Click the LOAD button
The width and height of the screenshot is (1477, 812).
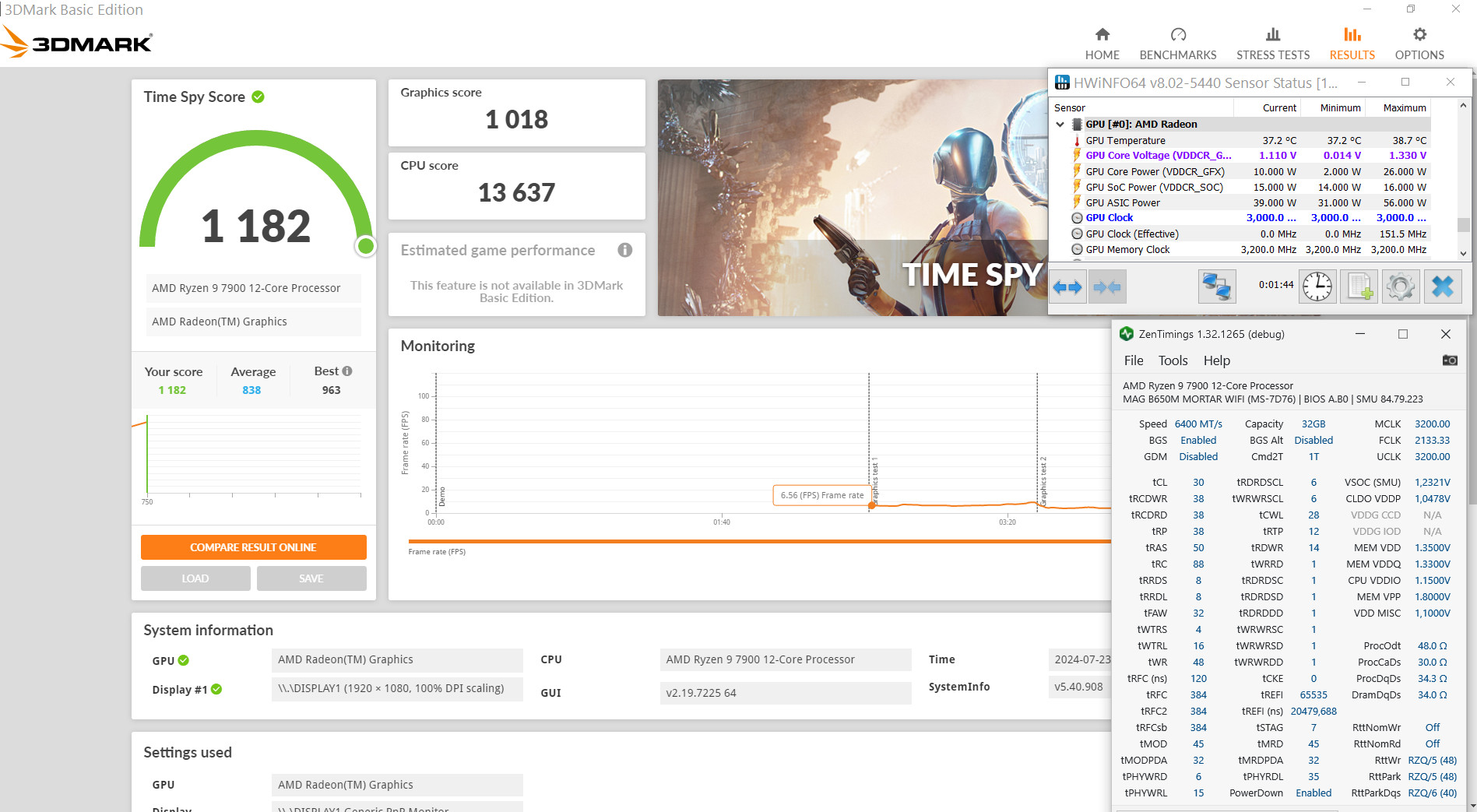[x=195, y=578]
